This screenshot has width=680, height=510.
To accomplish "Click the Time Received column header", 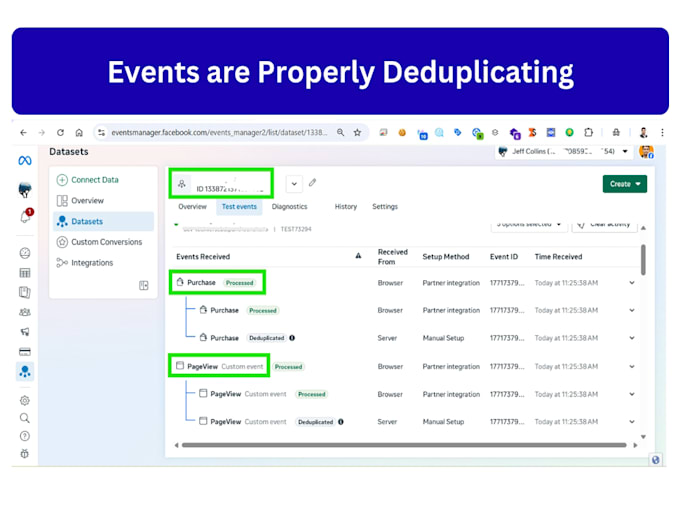I will (558, 257).
